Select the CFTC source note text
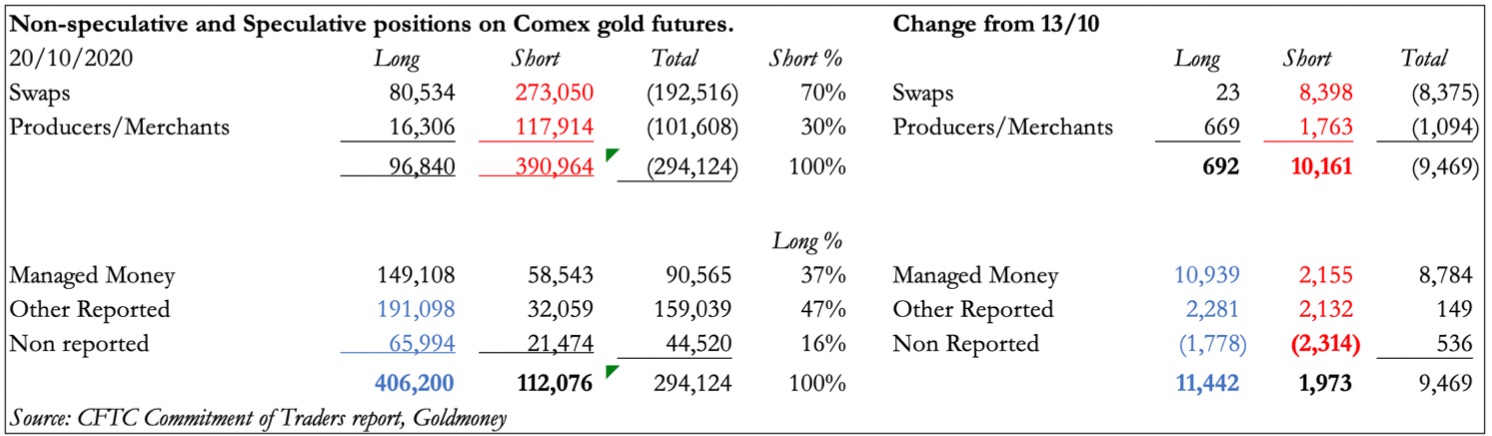The image size is (1492, 436). tap(257, 417)
